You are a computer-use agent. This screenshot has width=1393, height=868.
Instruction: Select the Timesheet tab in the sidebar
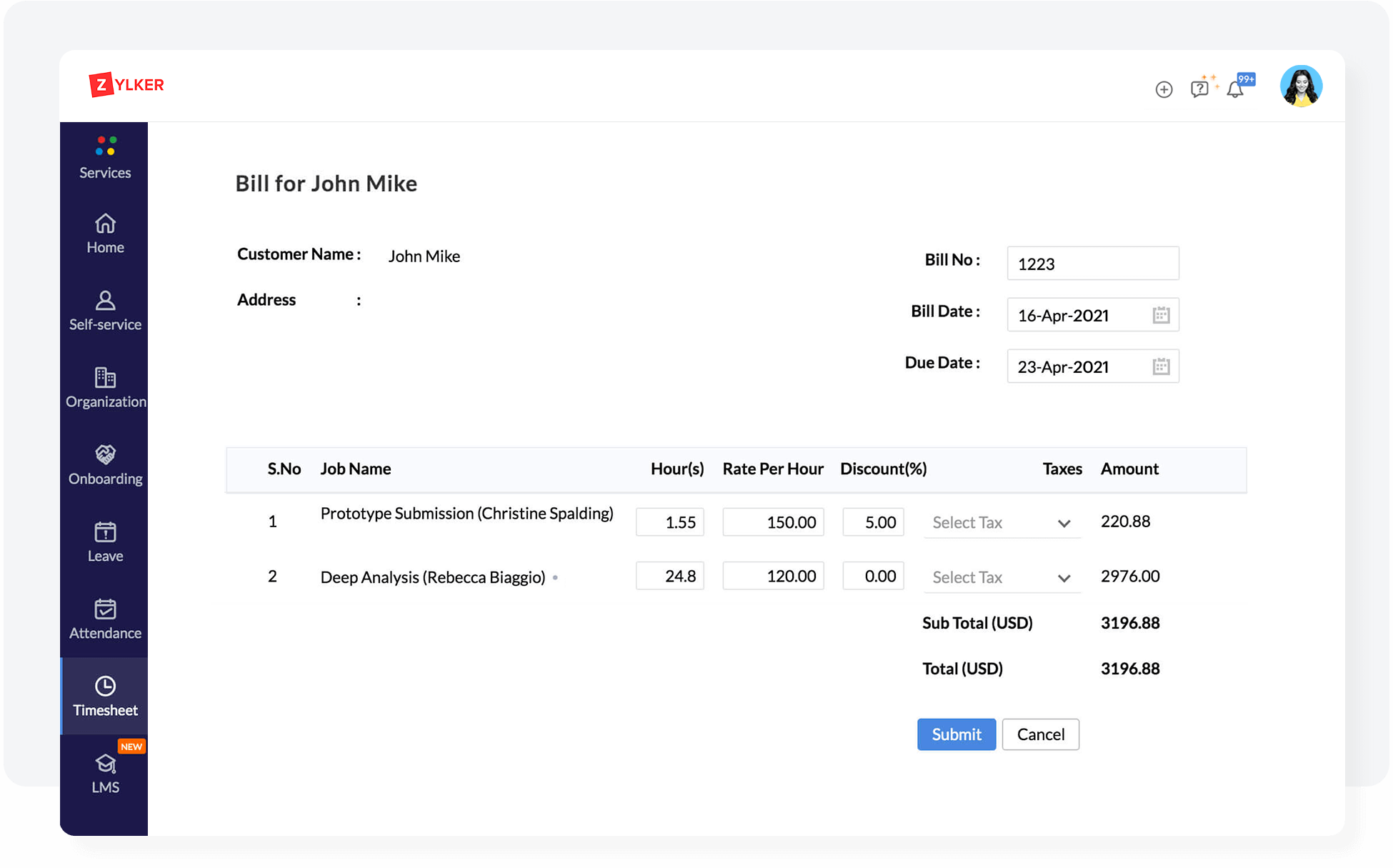[x=105, y=697]
